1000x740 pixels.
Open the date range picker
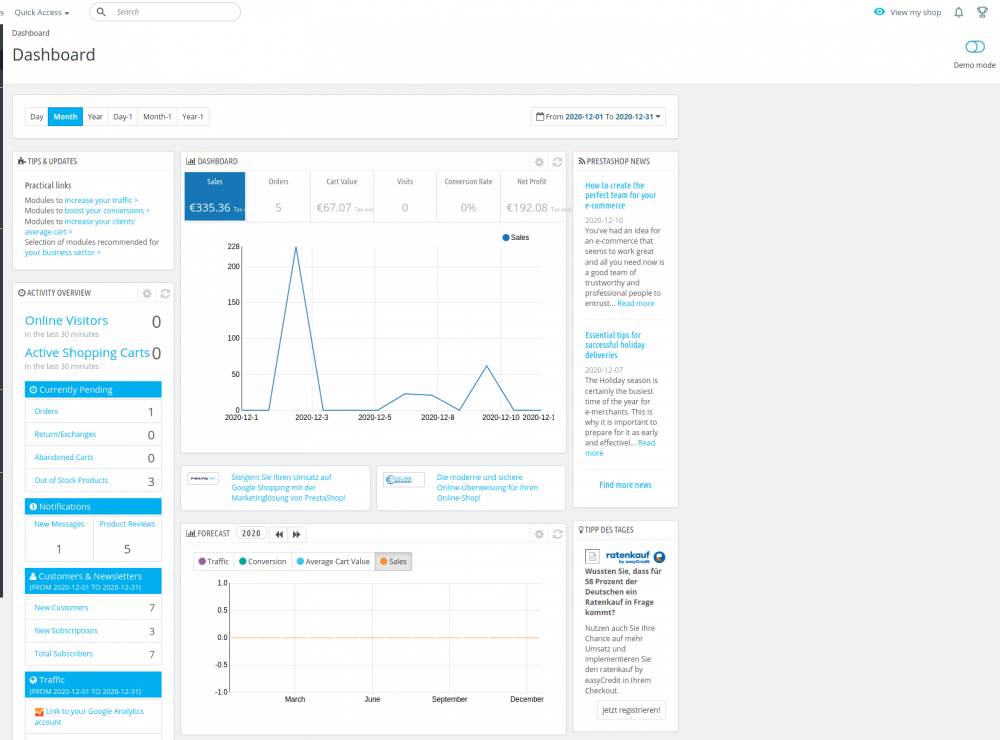[597, 116]
